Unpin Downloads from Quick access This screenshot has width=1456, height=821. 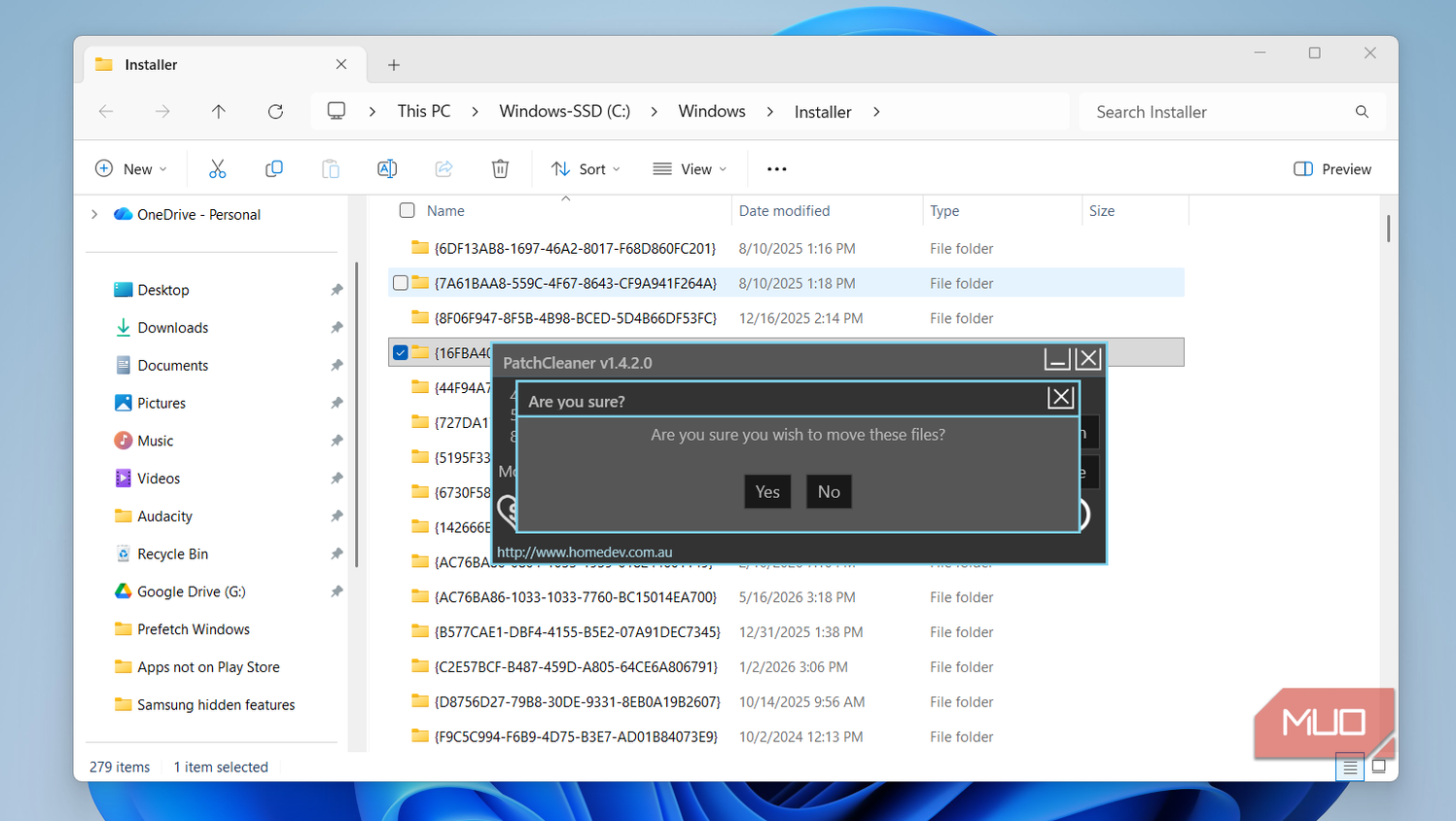pyautogui.click(x=337, y=328)
